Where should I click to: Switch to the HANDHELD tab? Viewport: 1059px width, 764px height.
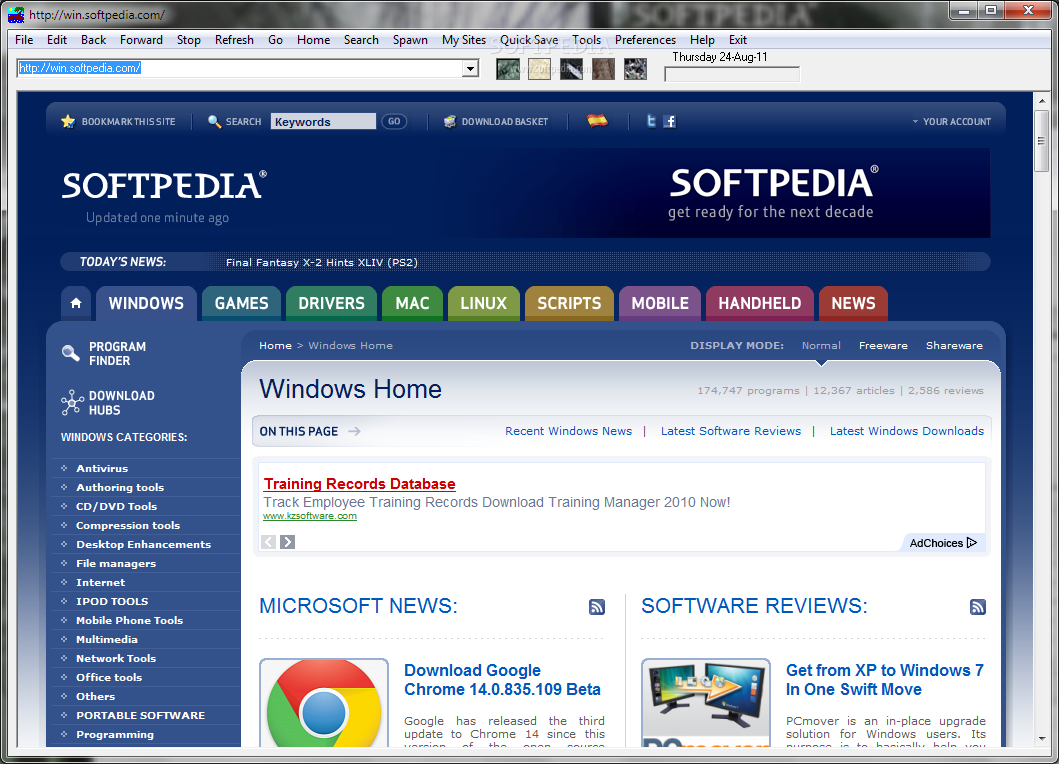[x=759, y=303]
